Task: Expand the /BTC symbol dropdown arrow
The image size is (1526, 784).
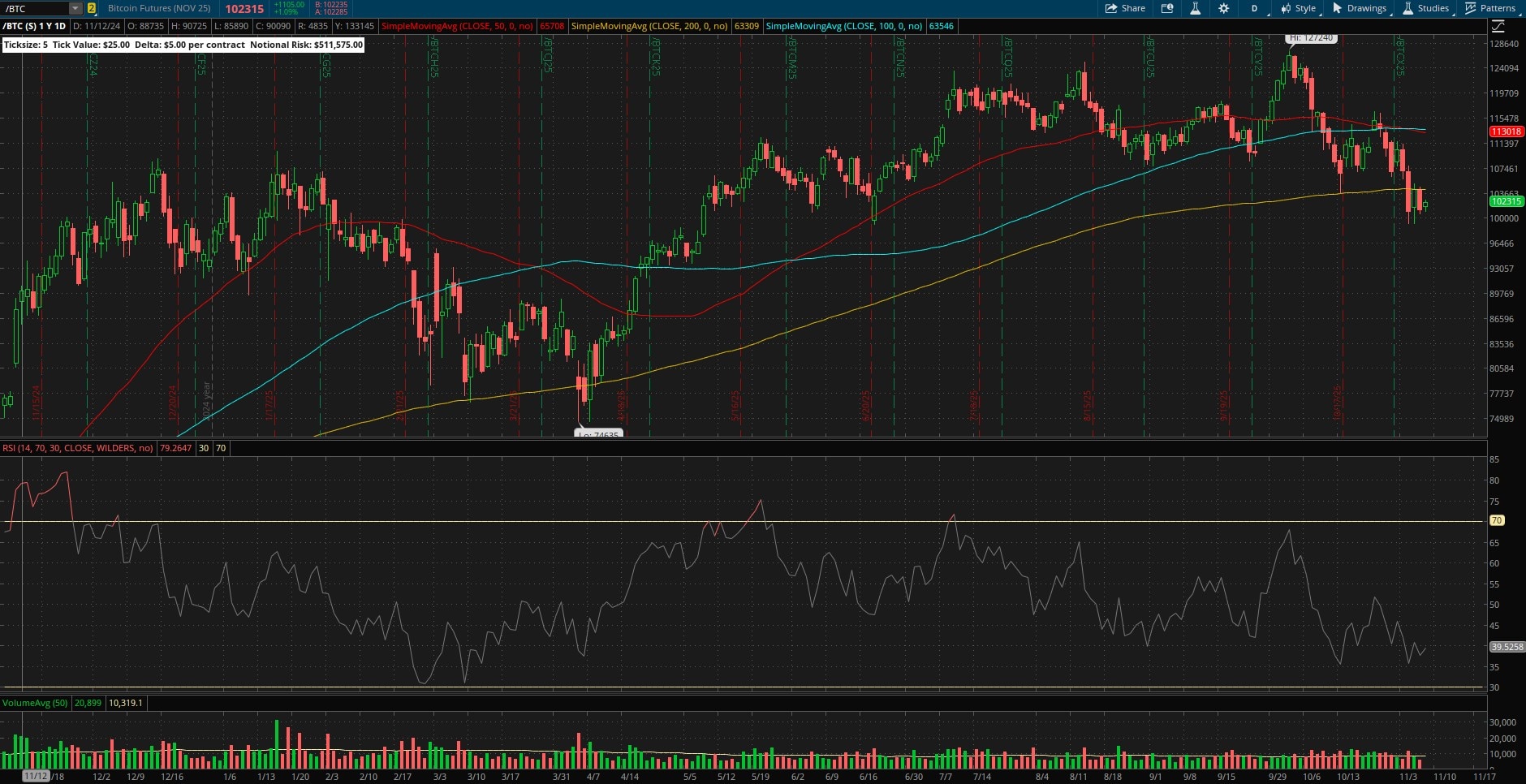Action: pos(75,8)
